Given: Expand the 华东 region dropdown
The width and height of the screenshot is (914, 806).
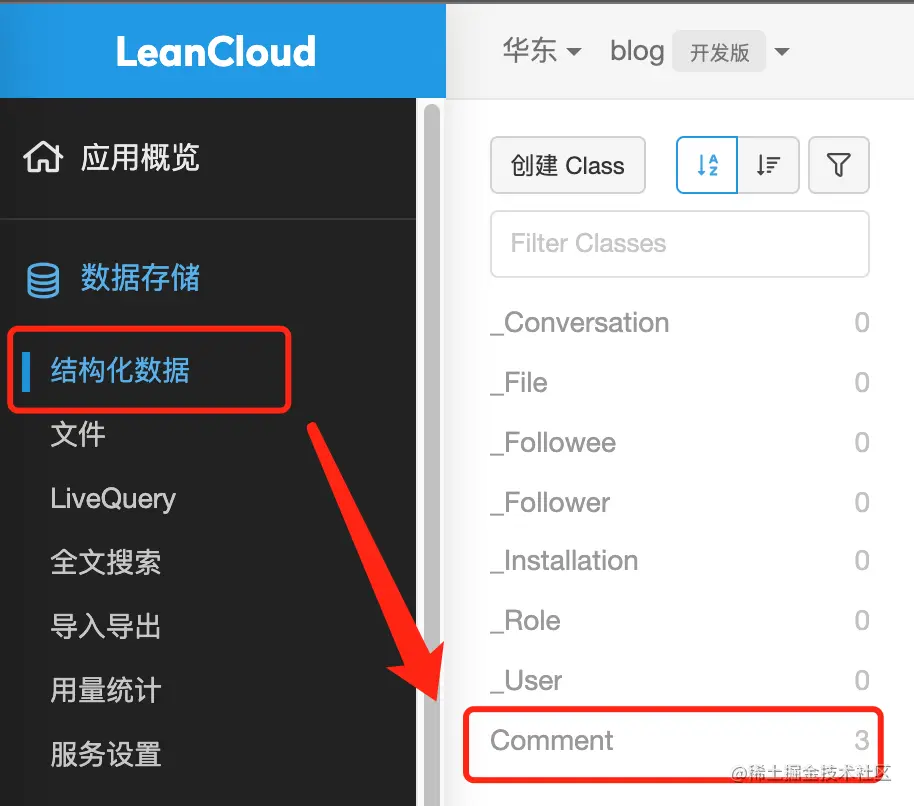Looking at the screenshot, I should point(542,51).
